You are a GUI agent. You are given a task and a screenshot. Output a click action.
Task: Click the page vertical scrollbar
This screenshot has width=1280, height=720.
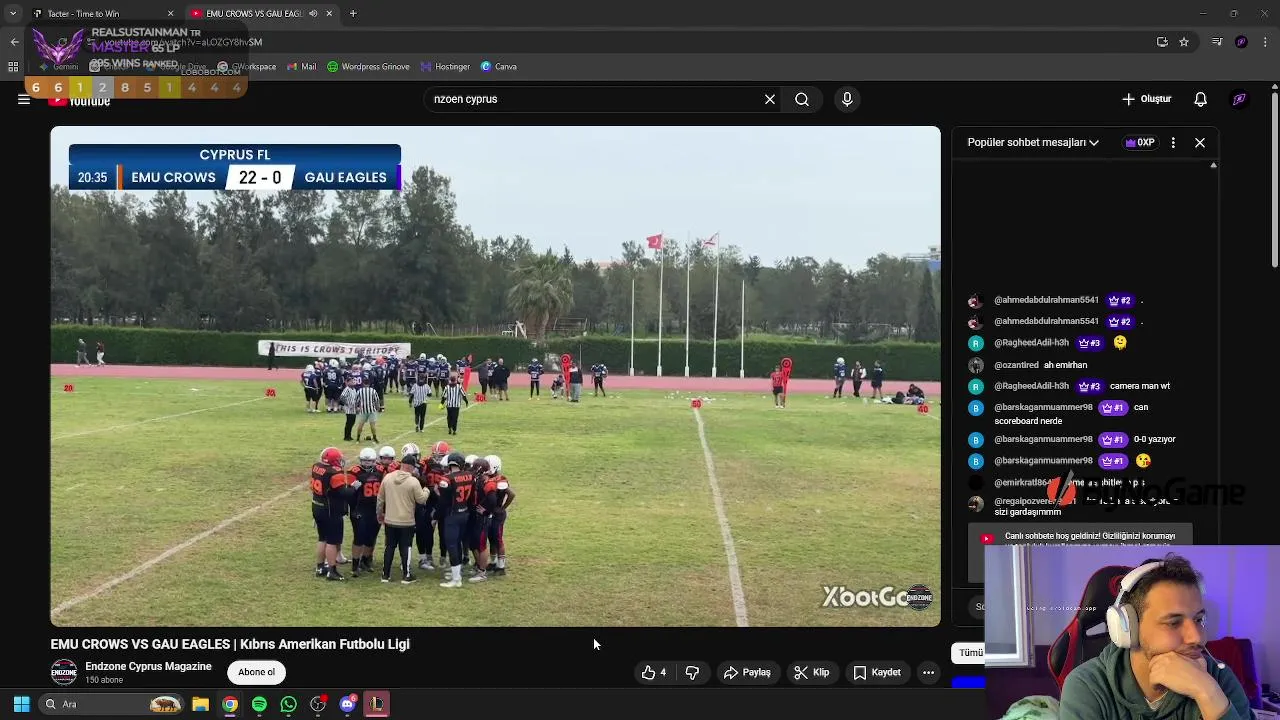point(1274,180)
